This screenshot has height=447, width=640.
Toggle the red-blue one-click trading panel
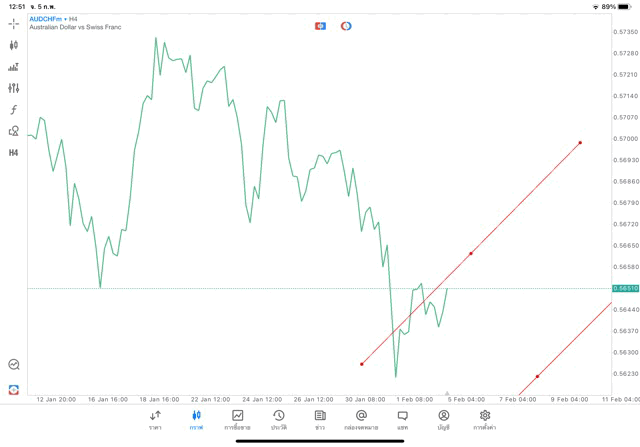click(x=320, y=26)
